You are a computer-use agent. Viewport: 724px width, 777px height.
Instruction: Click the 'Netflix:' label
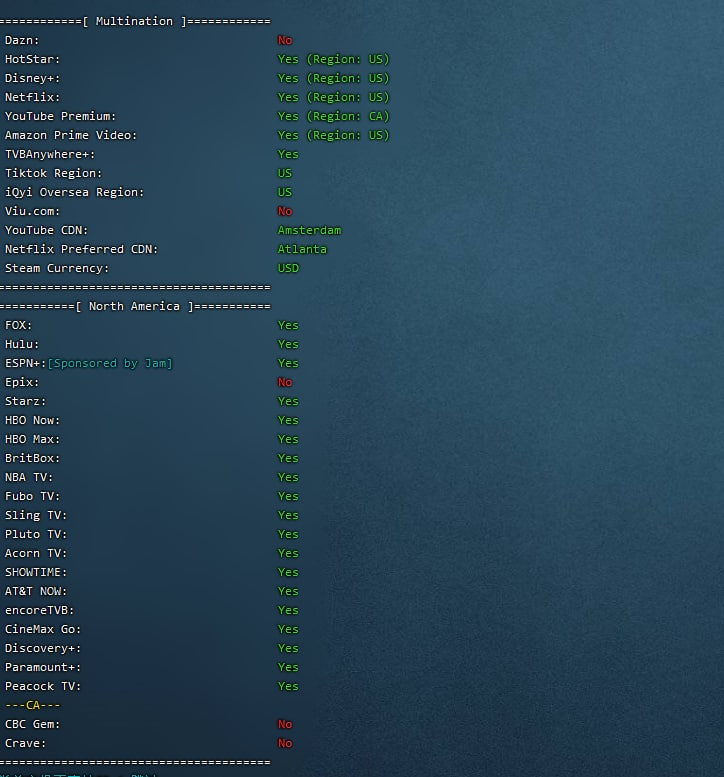click(x=32, y=97)
